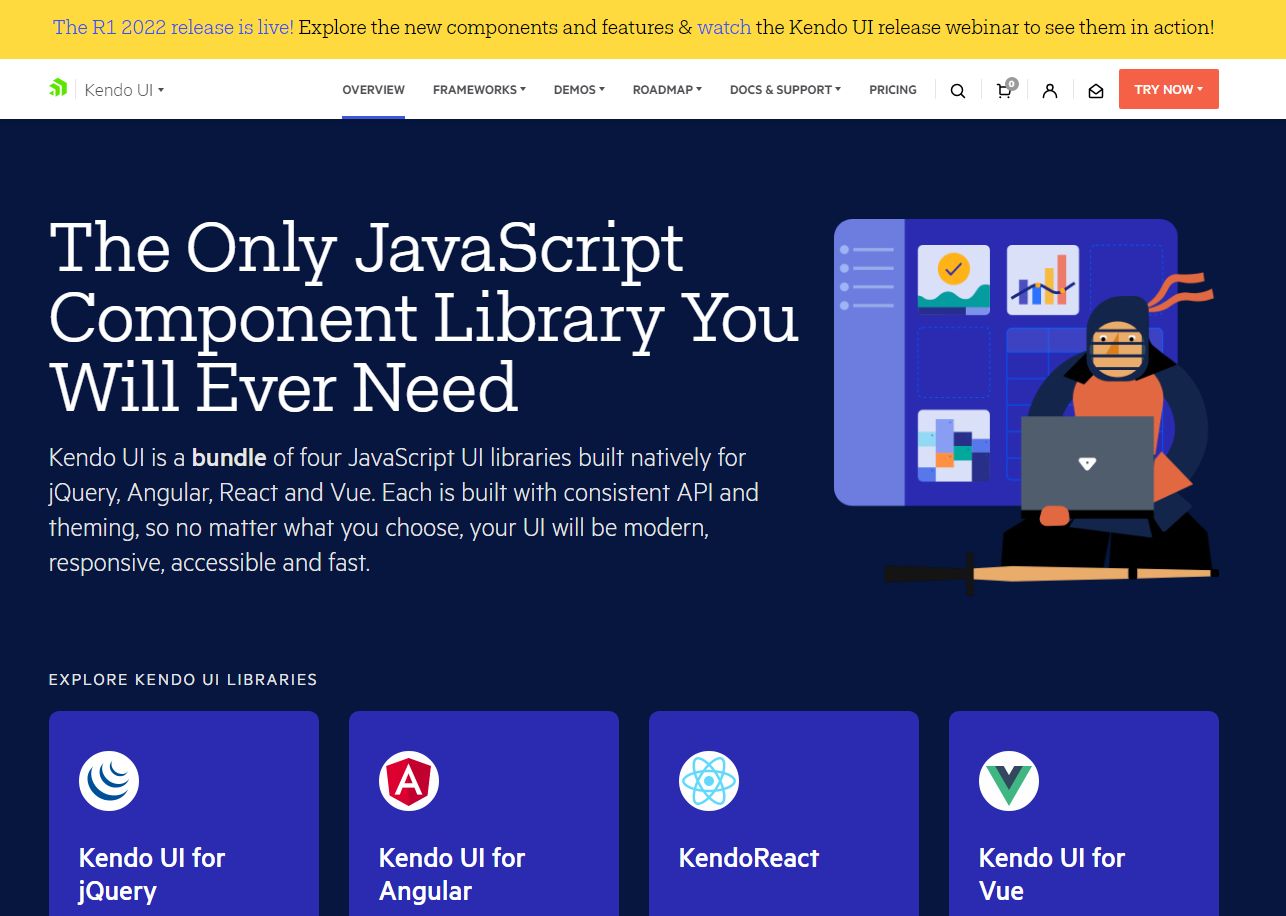Viewport: 1286px width, 916px height.
Task: Open the search magnifier icon
Action: (x=957, y=91)
